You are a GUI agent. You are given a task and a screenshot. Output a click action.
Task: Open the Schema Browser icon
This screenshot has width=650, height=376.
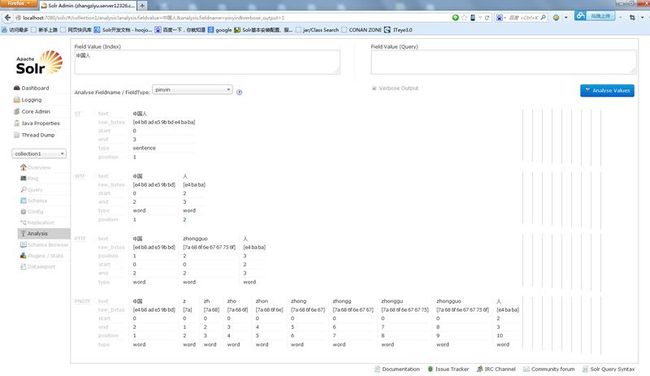pyautogui.click(x=23, y=245)
